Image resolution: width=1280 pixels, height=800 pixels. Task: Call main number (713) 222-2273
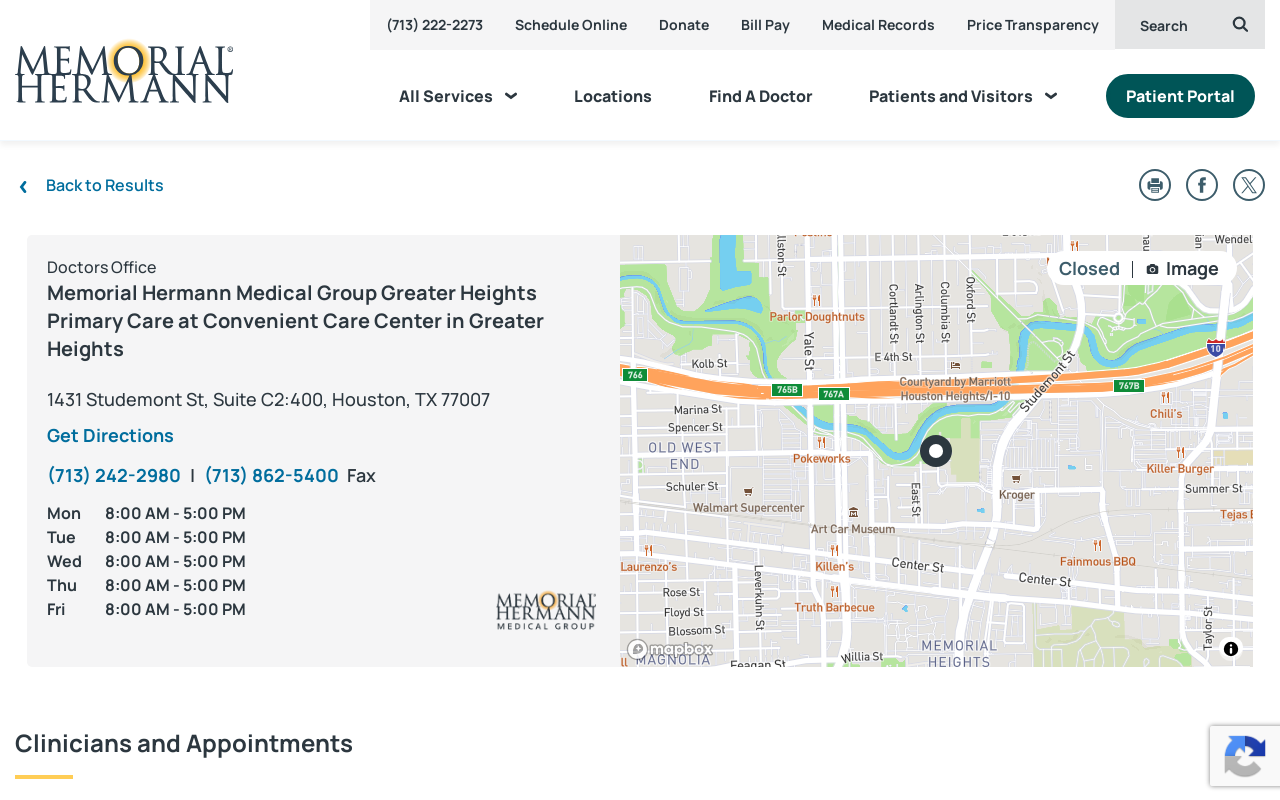point(435,25)
